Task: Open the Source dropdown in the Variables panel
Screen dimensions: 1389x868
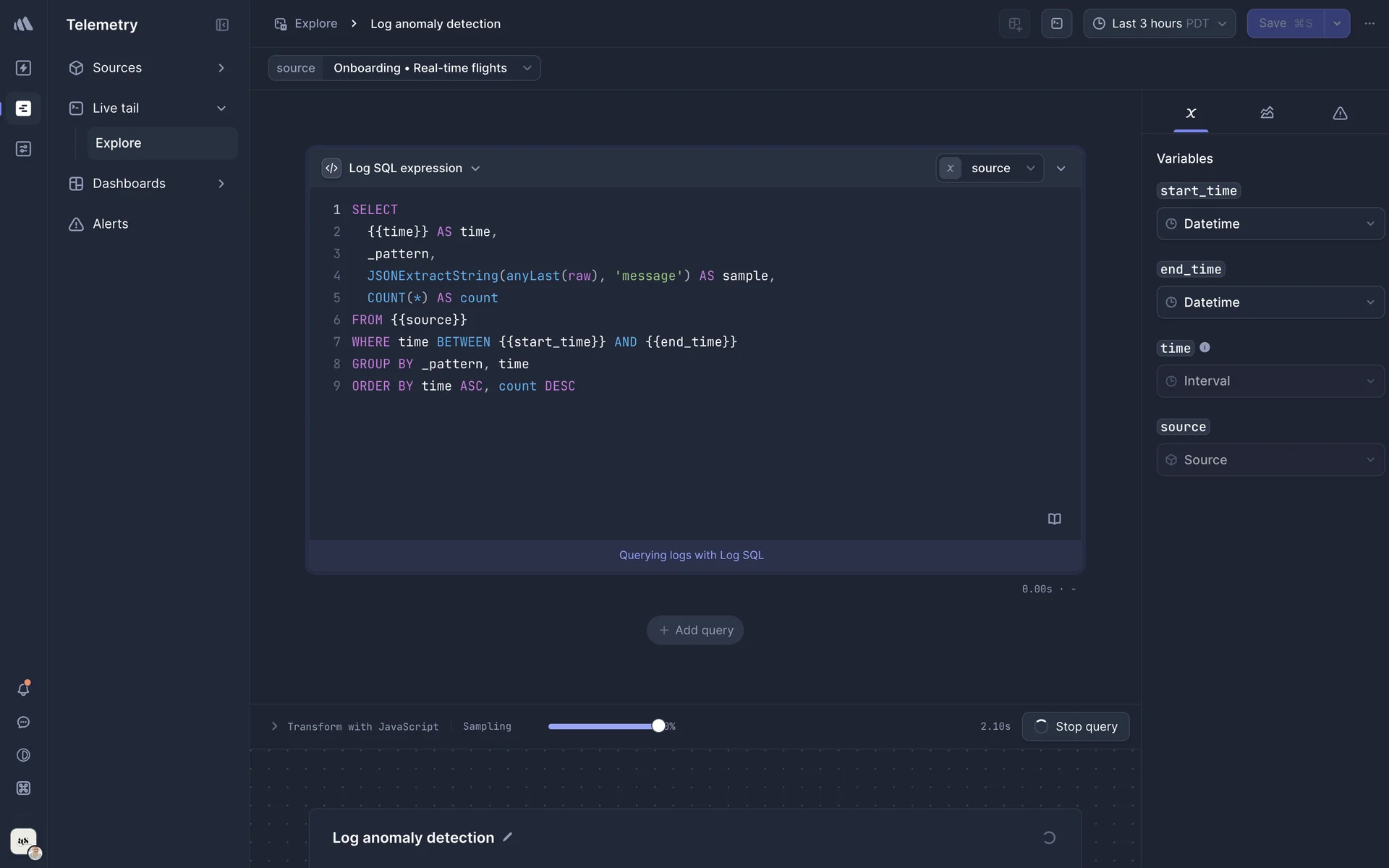Action: 1270,459
